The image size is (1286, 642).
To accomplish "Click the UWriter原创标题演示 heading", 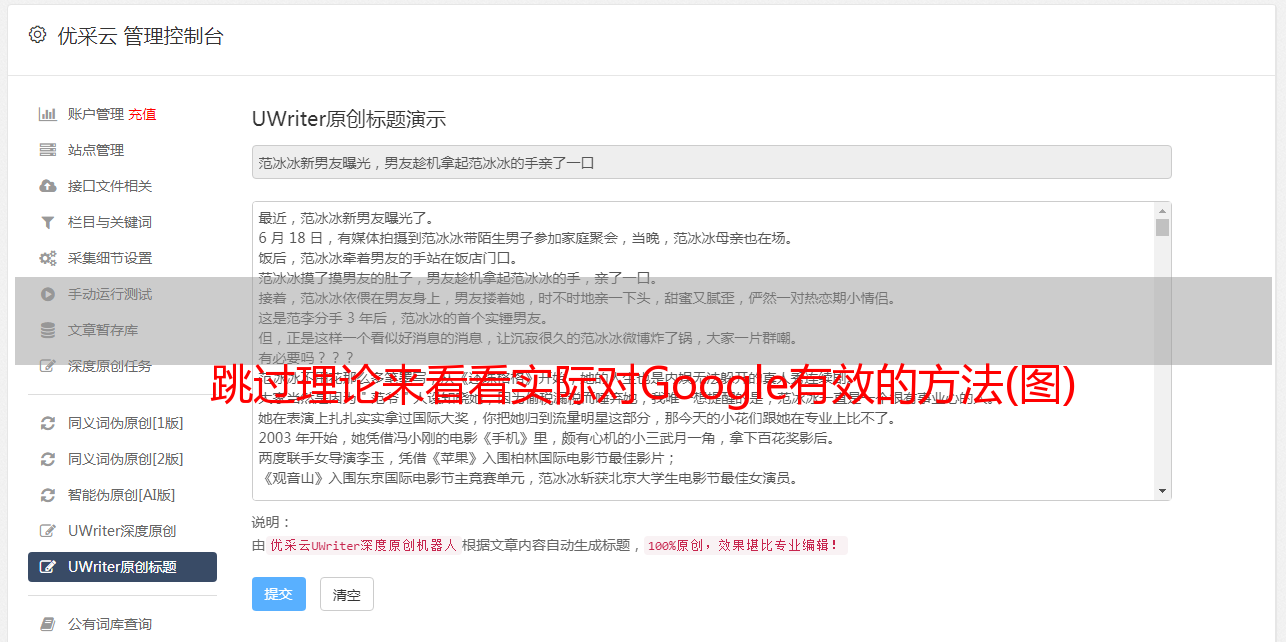I will click(x=349, y=119).
